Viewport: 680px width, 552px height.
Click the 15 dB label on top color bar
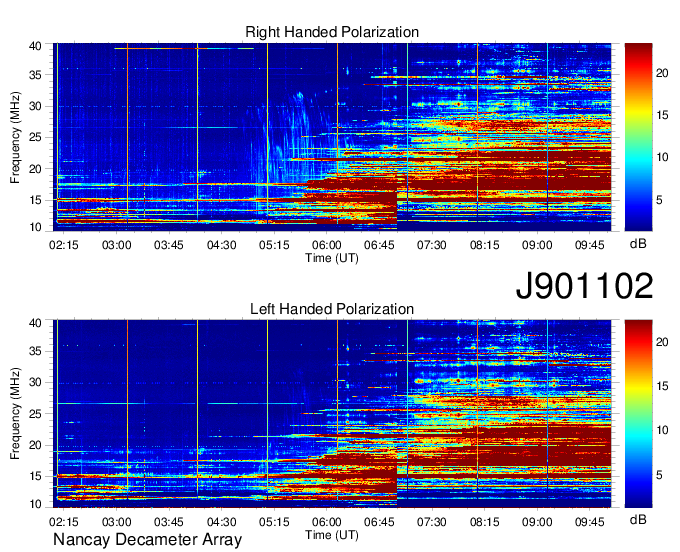[662, 115]
